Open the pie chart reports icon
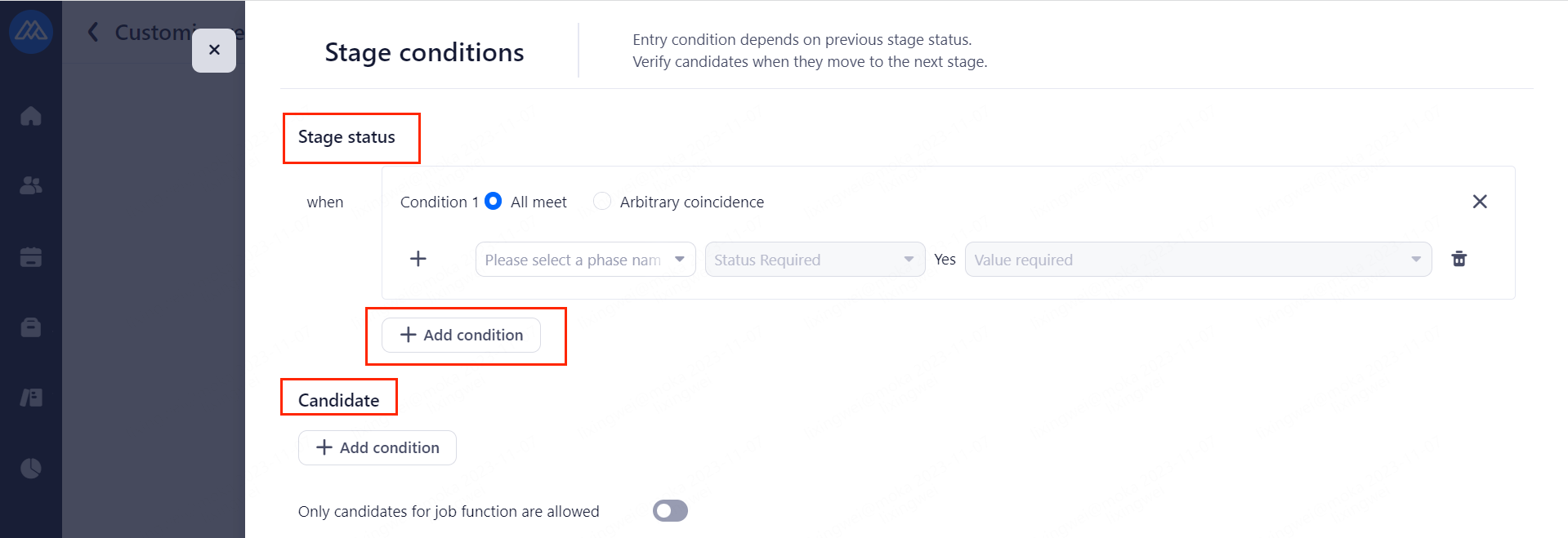The width and height of the screenshot is (1568, 538). 31,469
